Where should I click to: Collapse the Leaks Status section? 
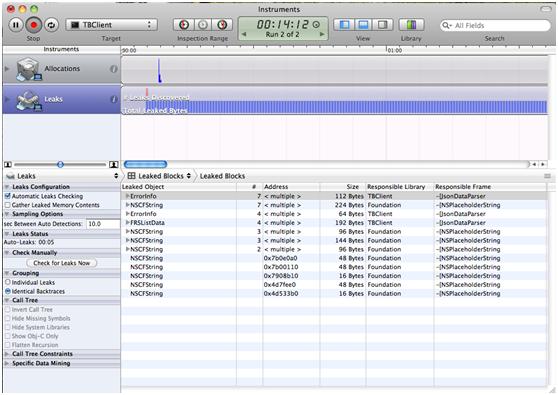[7, 234]
